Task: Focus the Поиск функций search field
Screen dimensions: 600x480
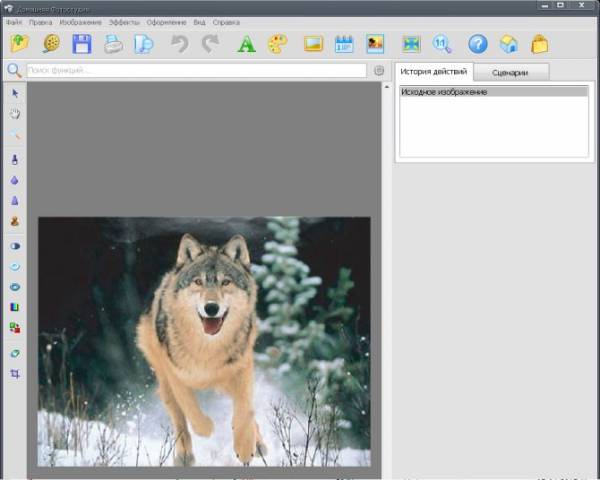Action: pos(197,70)
